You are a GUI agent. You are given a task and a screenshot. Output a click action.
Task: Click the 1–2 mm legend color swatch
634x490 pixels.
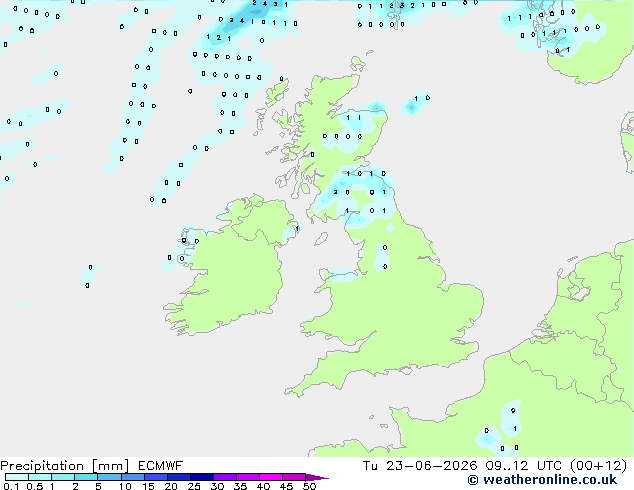pos(63,477)
